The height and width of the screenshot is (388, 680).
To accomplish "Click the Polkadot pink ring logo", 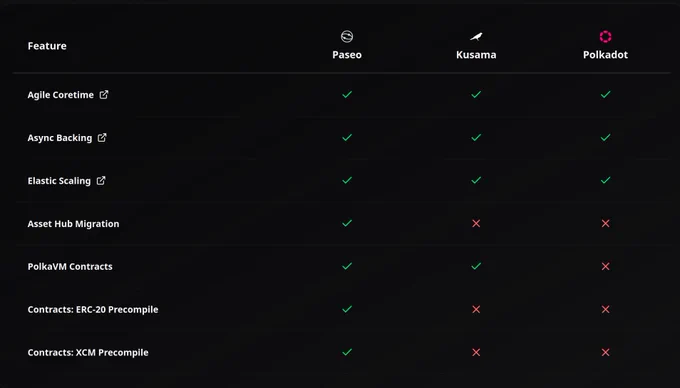I will (605, 36).
